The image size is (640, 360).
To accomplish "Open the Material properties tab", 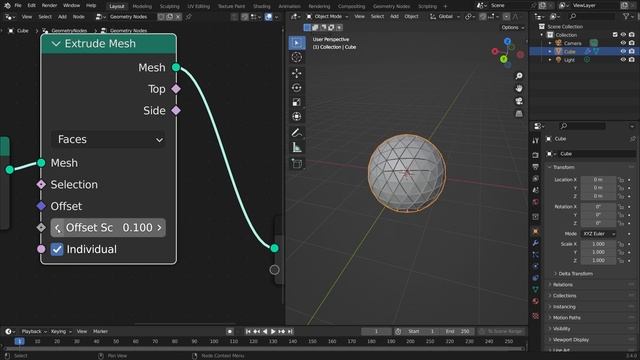I will [x=536, y=301].
